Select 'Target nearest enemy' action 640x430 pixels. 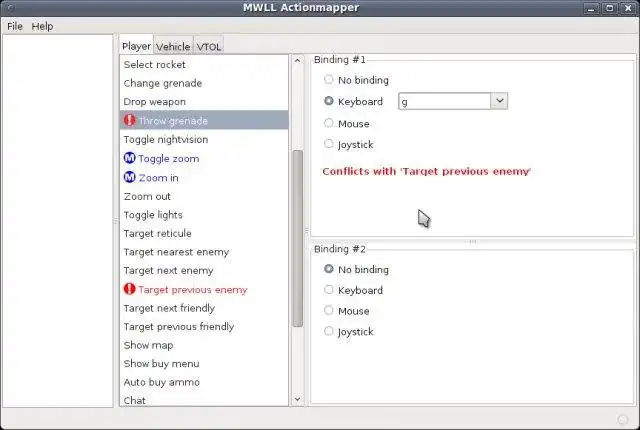click(x=204, y=252)
